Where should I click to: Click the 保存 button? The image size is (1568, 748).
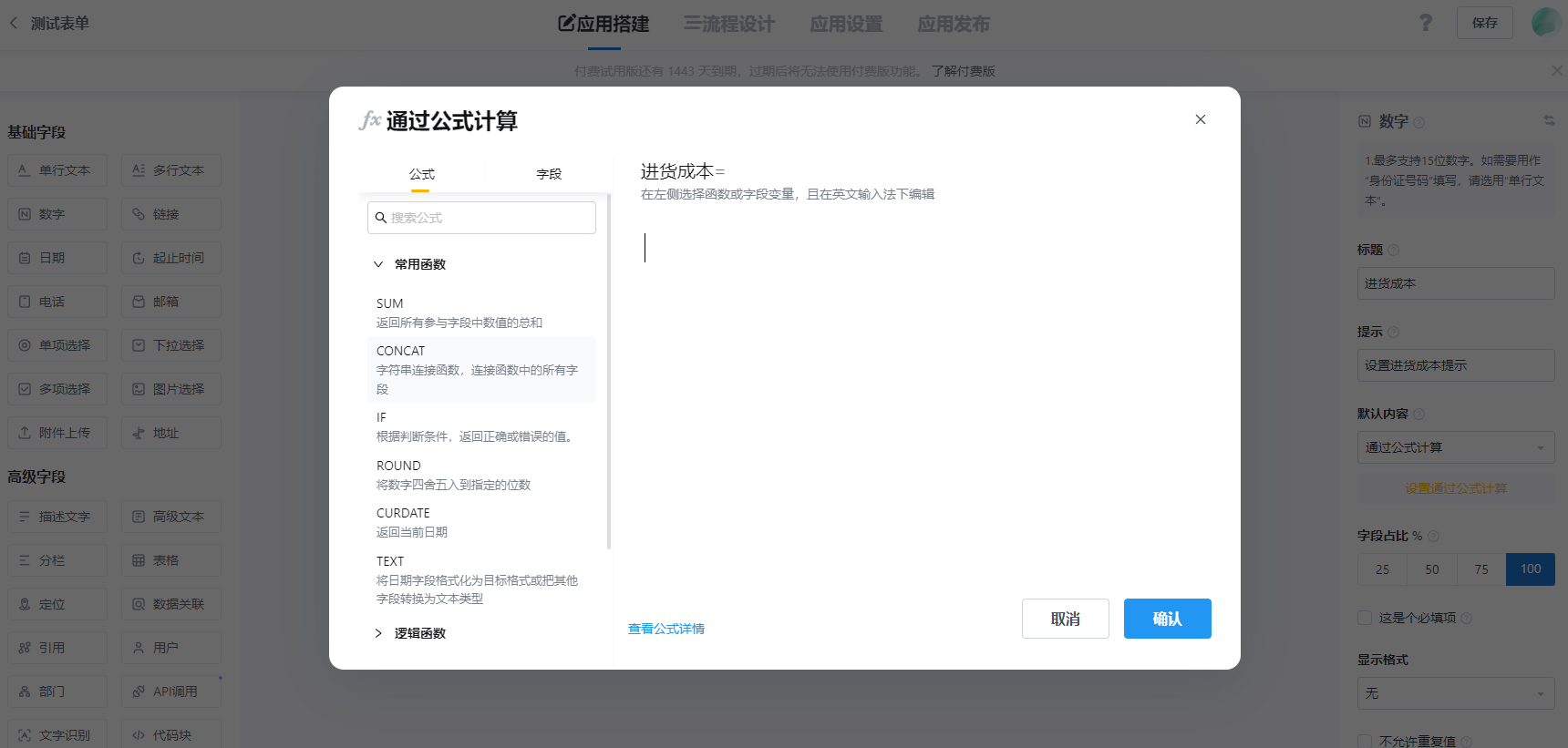(1485, 23)
